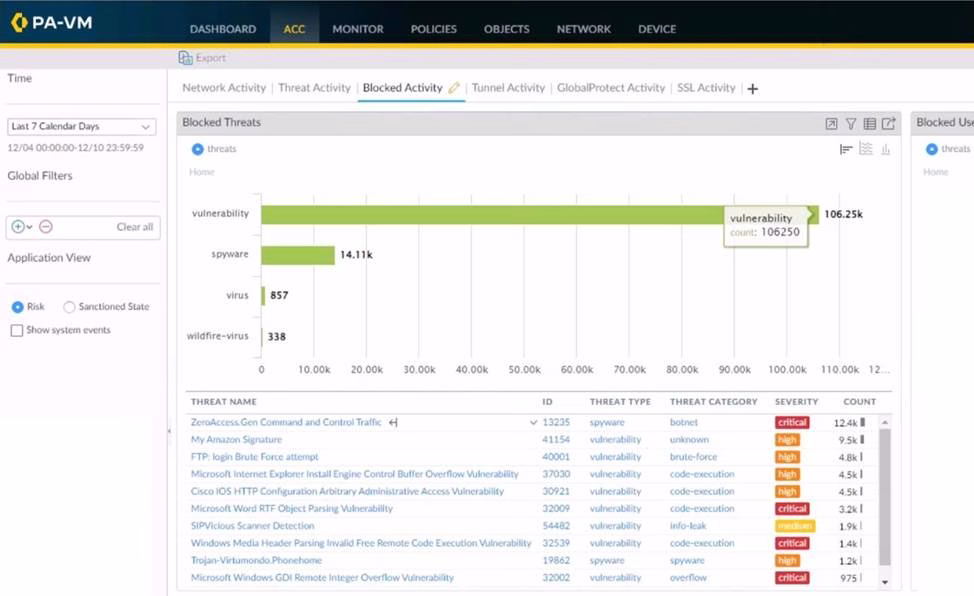Add a new tab with the plus icon
Screen dimensions: 974x596
[753, 89]
